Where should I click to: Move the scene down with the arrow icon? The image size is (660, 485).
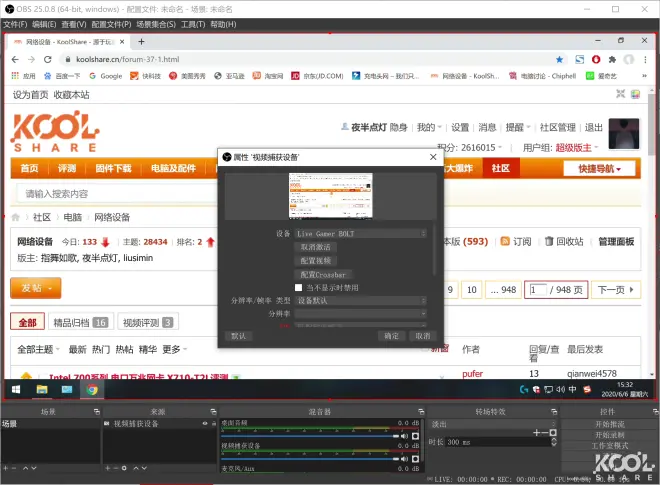pyautogui.click(x=34, y=468)
